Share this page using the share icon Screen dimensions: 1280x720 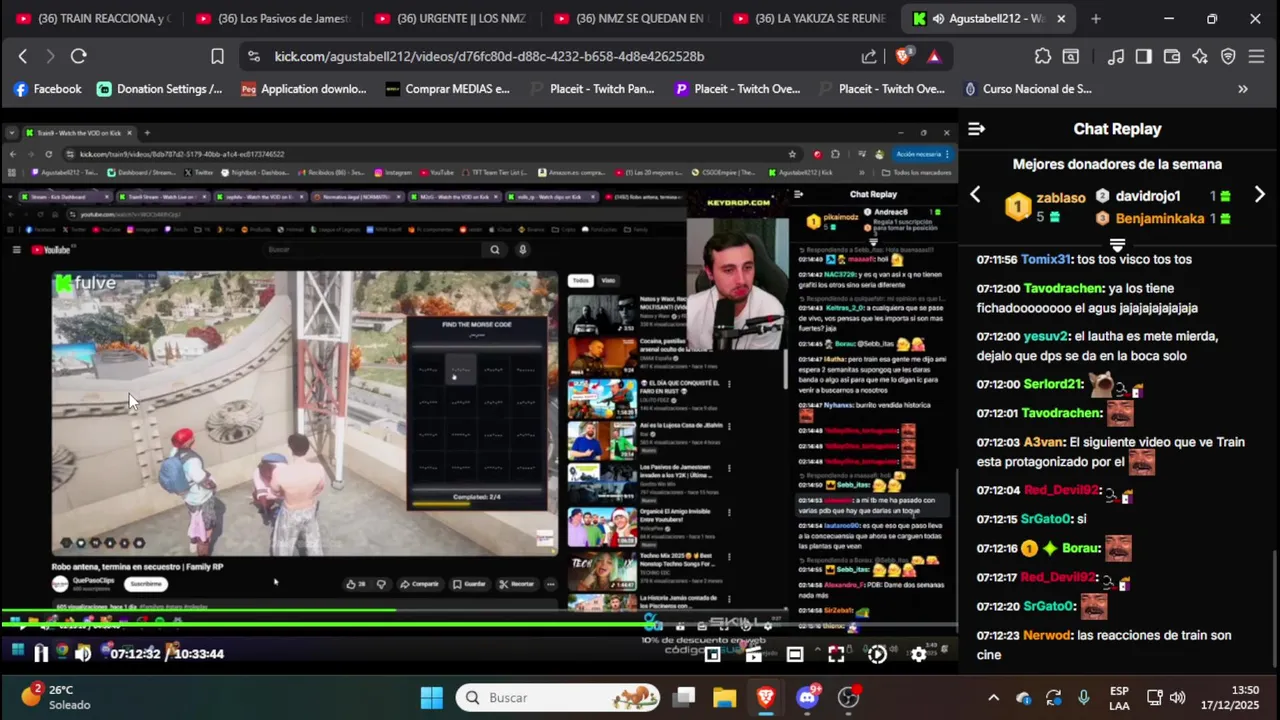869,57
